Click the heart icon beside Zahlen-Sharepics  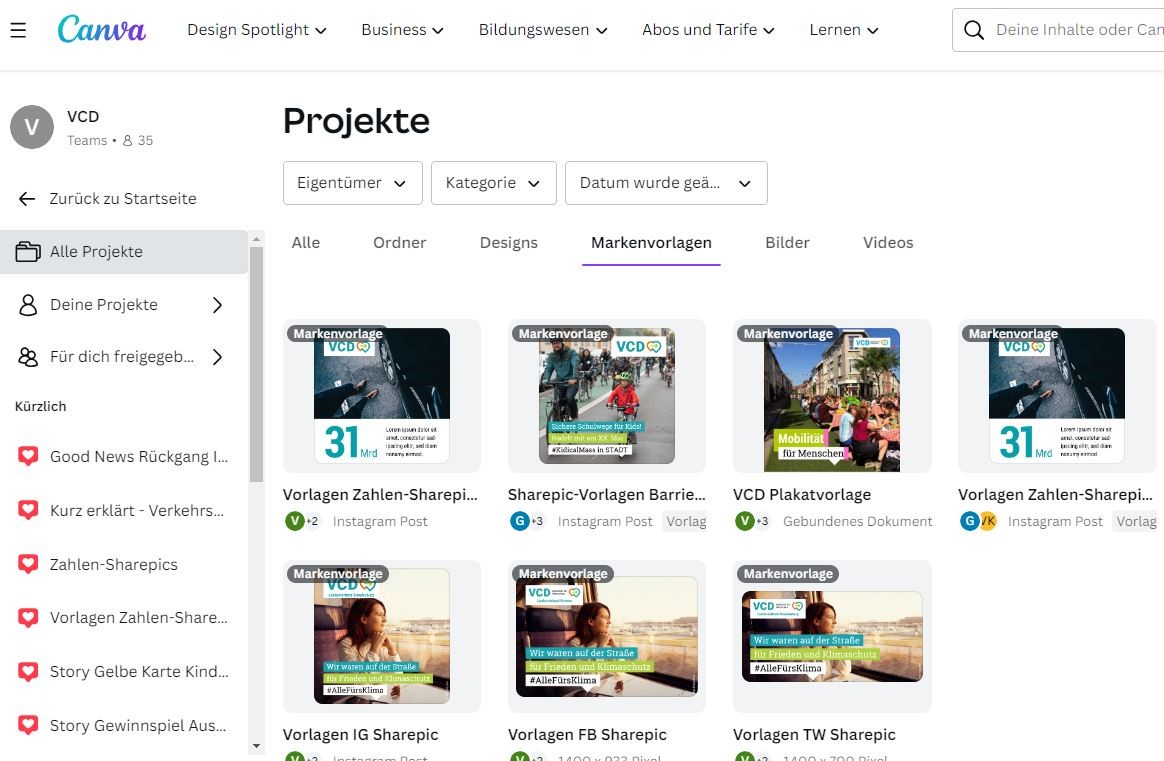(x=29, y=564)
